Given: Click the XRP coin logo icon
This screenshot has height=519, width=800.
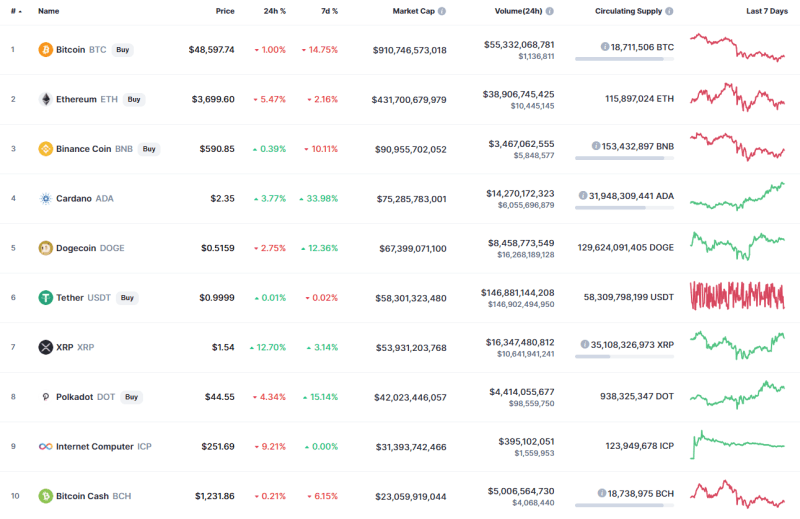Looking at the screenshot, I should coord(45,347).
